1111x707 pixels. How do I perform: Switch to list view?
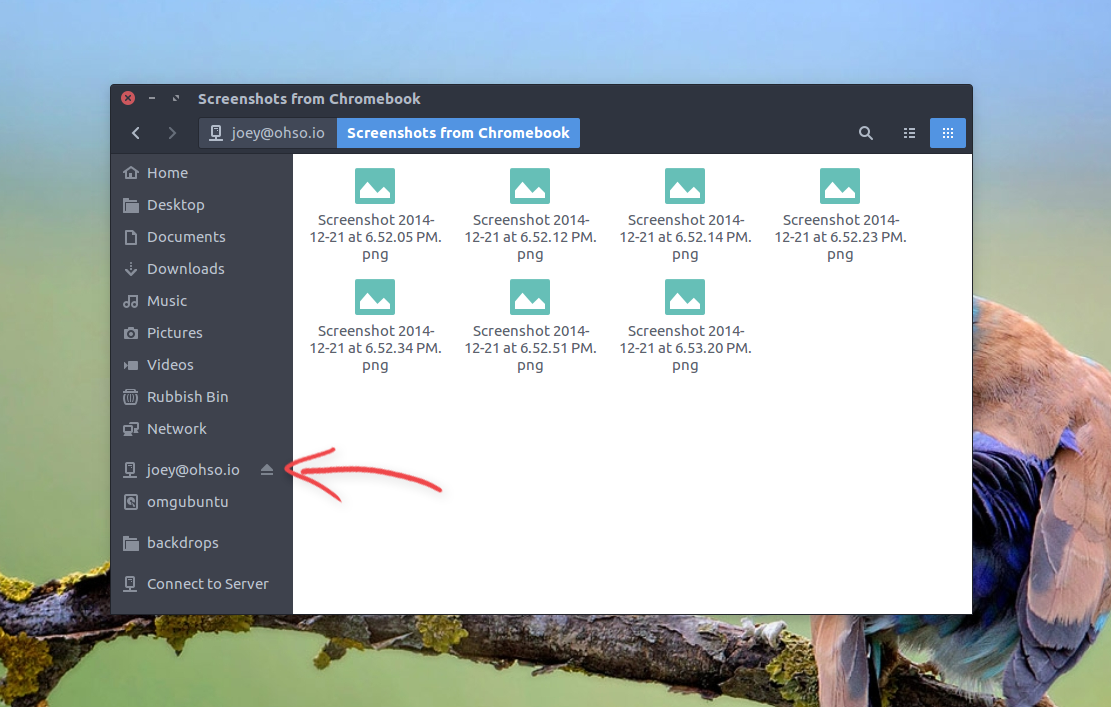909,133
